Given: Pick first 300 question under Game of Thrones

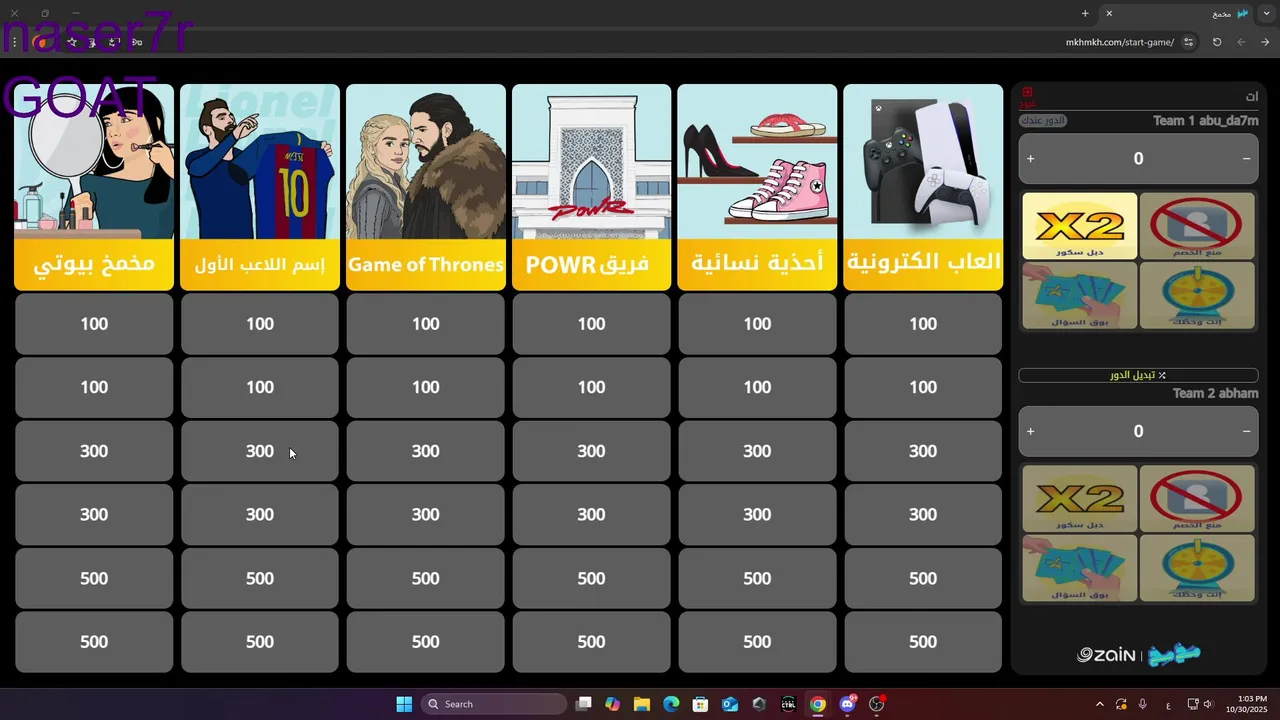Looking at the screenshot, I should click(426, 451).
